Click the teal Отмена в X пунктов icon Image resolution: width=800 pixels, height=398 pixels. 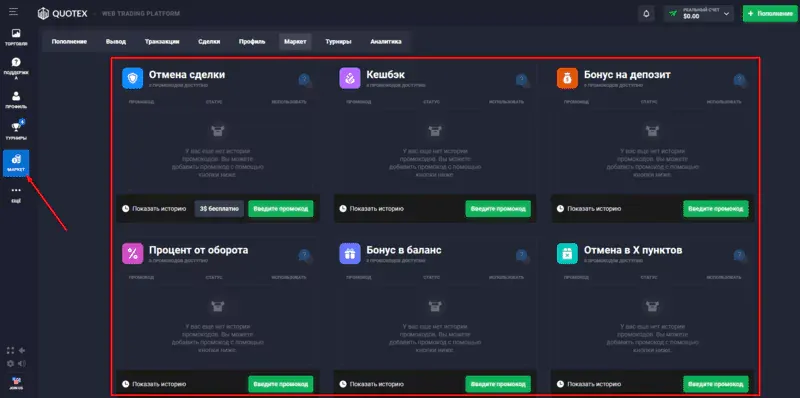[567, 254]
